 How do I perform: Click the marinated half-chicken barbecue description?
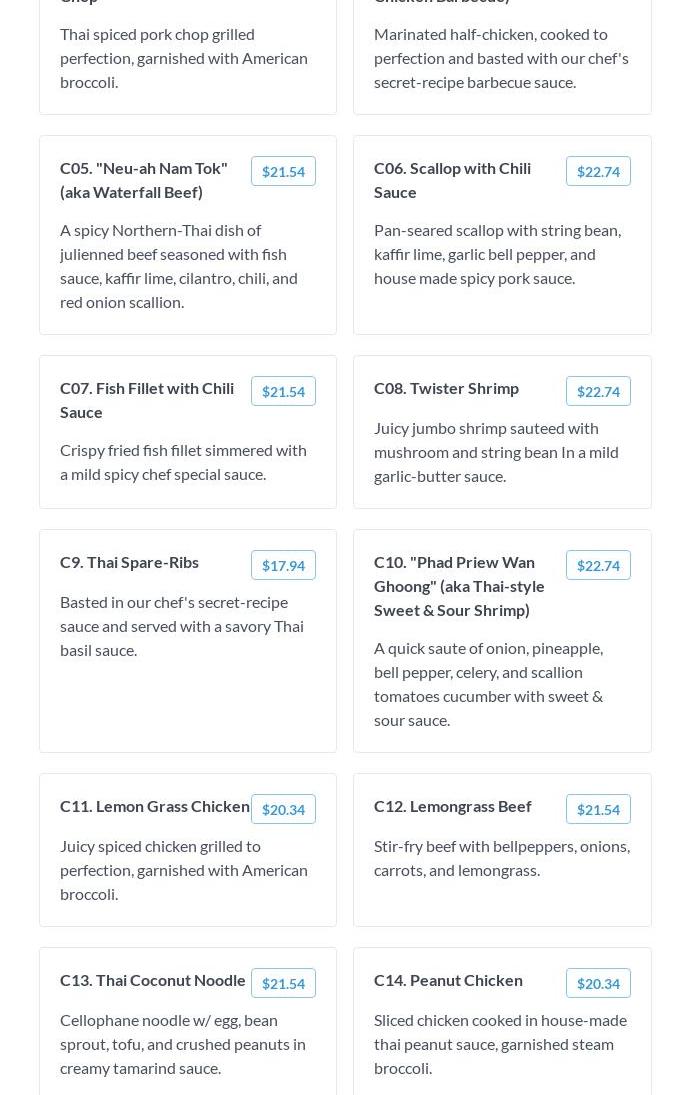[501, 58]
